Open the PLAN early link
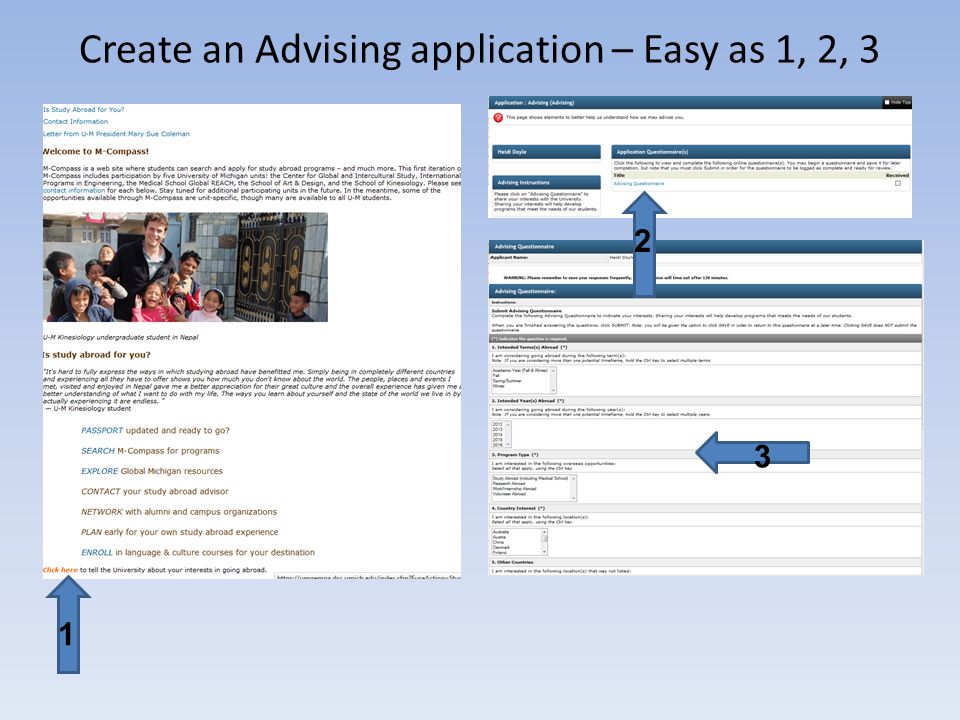 pyautogui.click(x=91, y=532)
